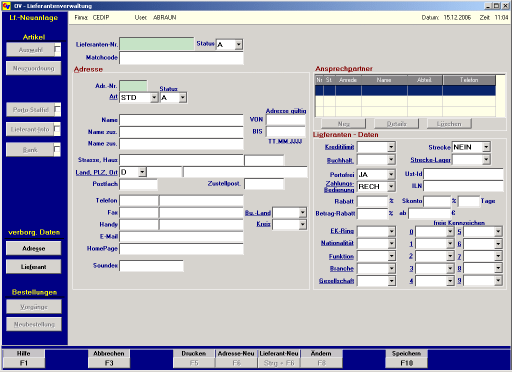512x372 pixels.
Task: Click the Adresse button under verborg. Daten
Action: (34, 248)
